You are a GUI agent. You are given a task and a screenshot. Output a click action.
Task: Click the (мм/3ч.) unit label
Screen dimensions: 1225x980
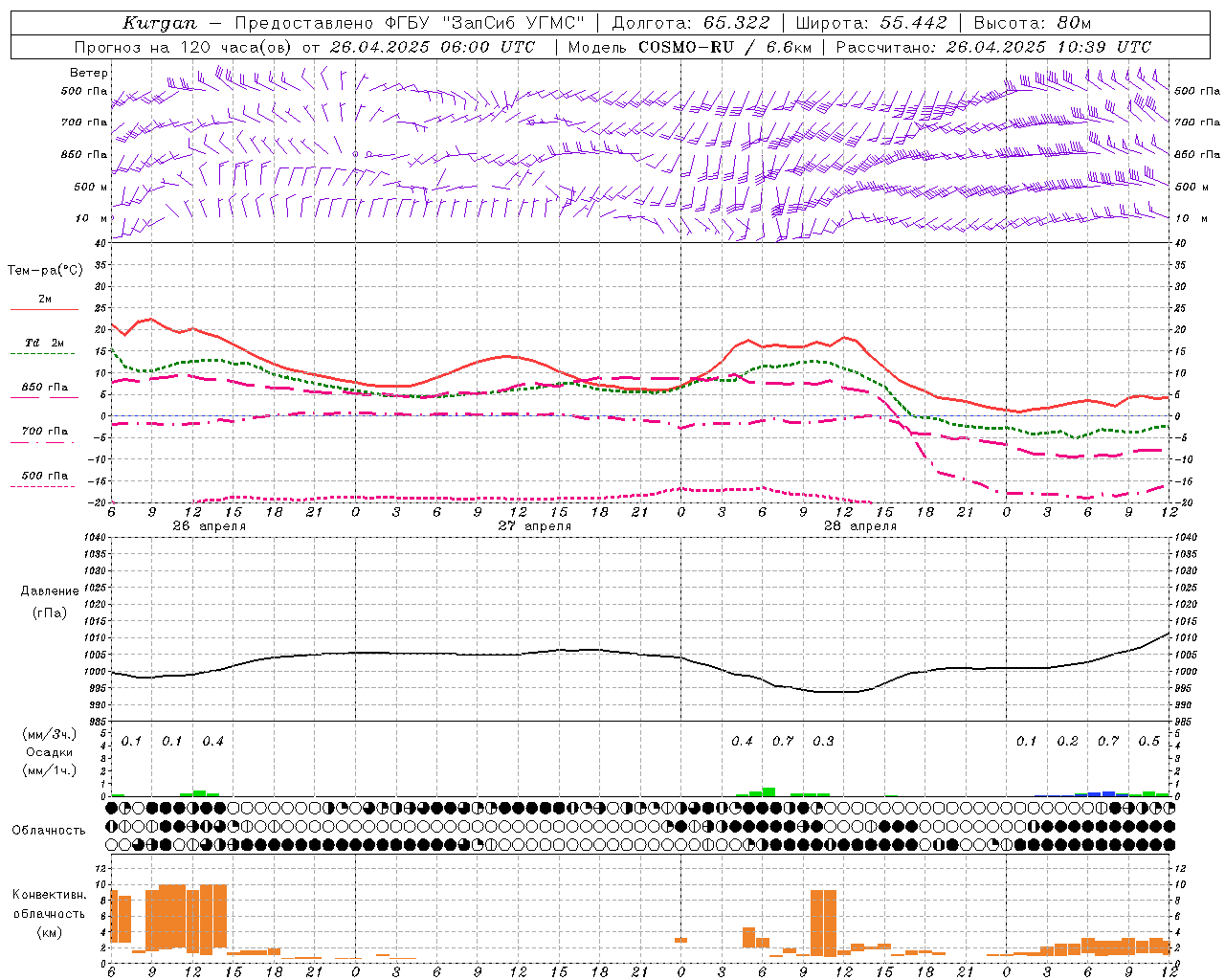[49, 734]
